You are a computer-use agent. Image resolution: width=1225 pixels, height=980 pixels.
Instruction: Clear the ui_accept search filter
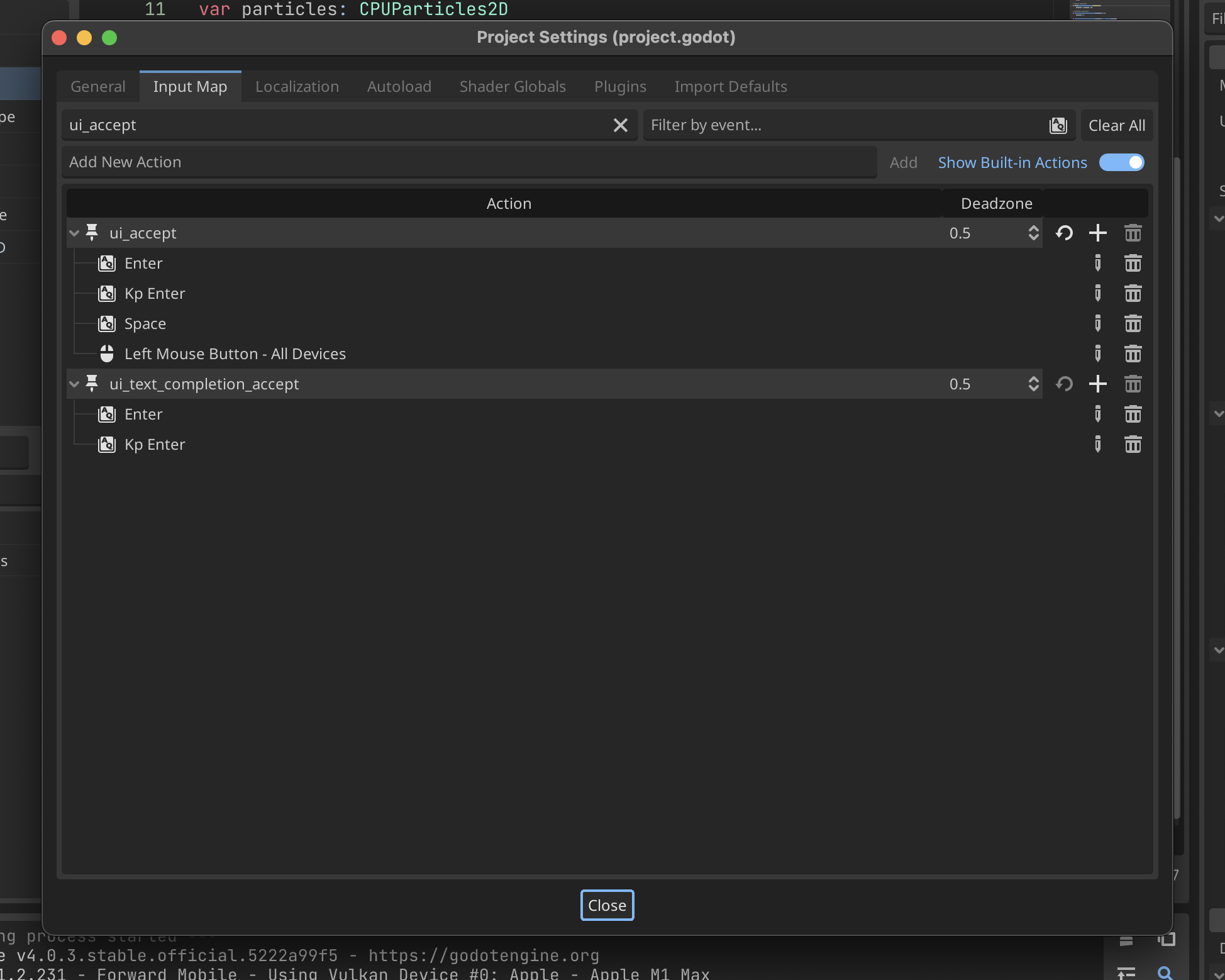coord(621,125)
